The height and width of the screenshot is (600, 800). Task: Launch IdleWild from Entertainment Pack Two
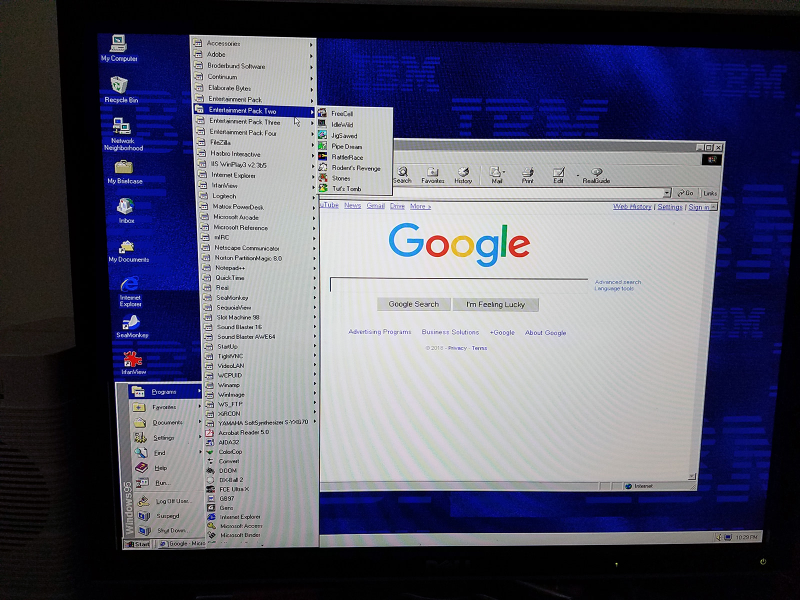tap(355, 124)
